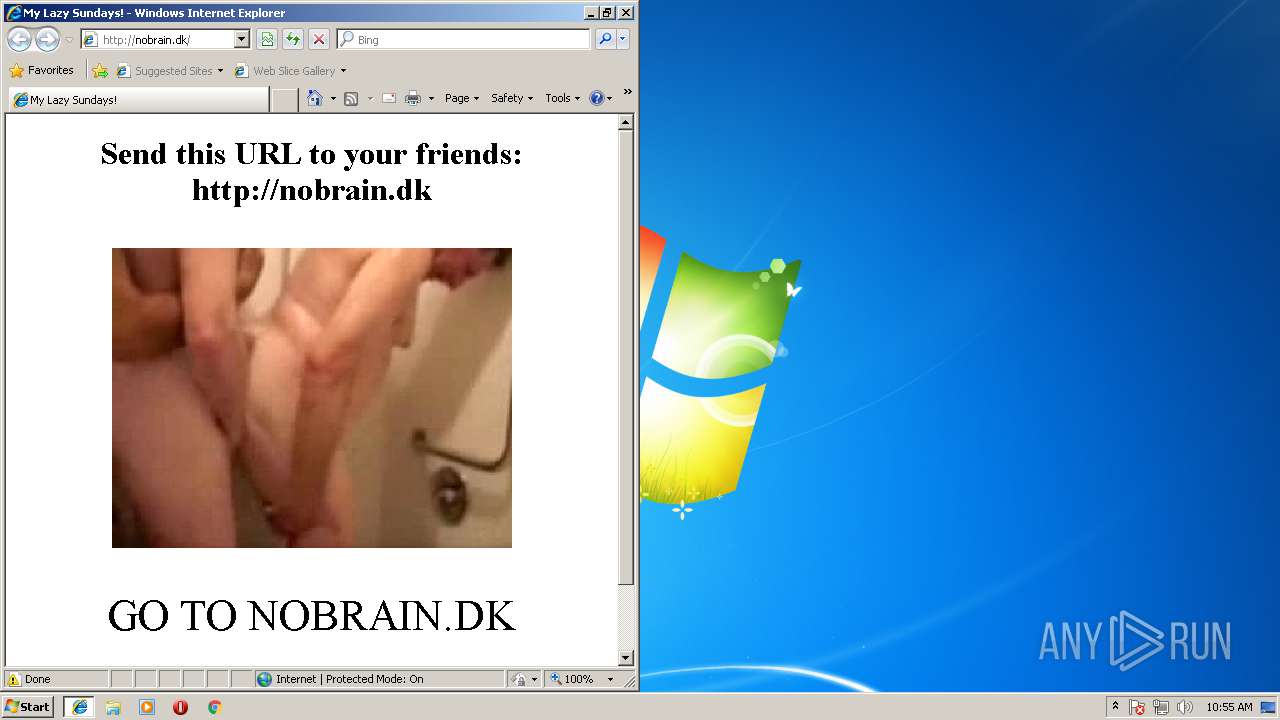The image size is (1280, 720).
Task: Expand the Print options dropdown arrow
Action: (x=431, y=98)
